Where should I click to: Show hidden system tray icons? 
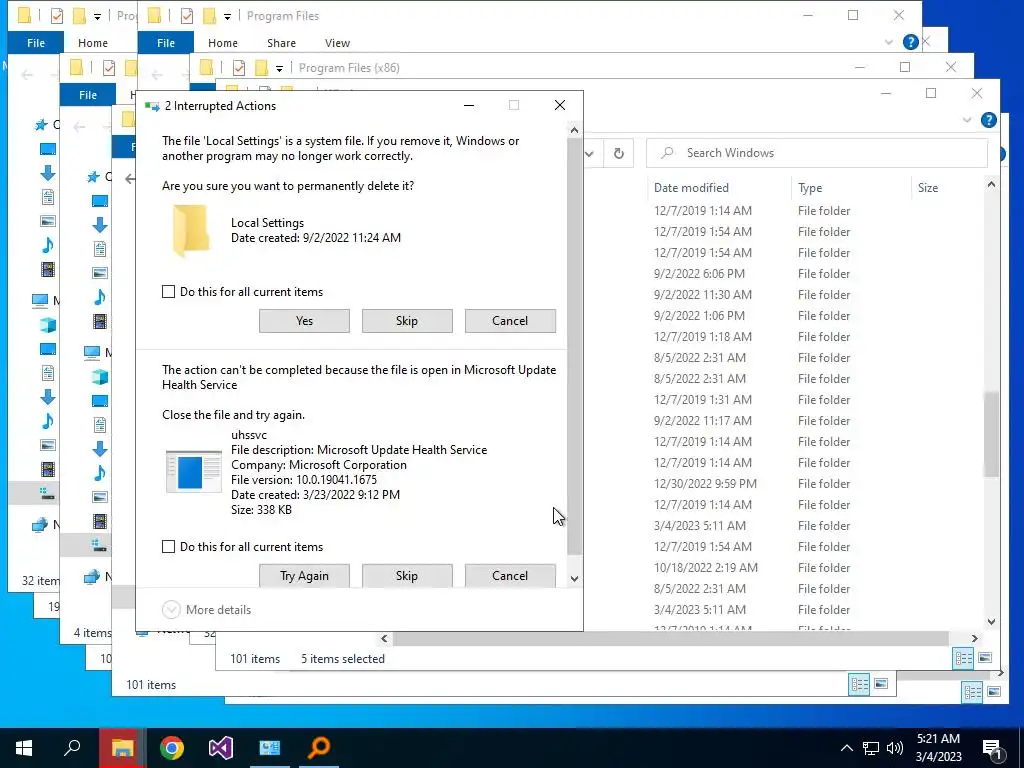click(x=846, y=748)
